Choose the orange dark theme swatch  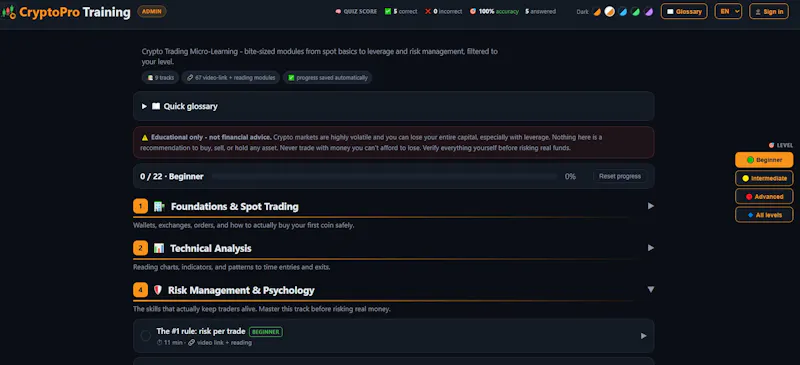tap(596, 11)
